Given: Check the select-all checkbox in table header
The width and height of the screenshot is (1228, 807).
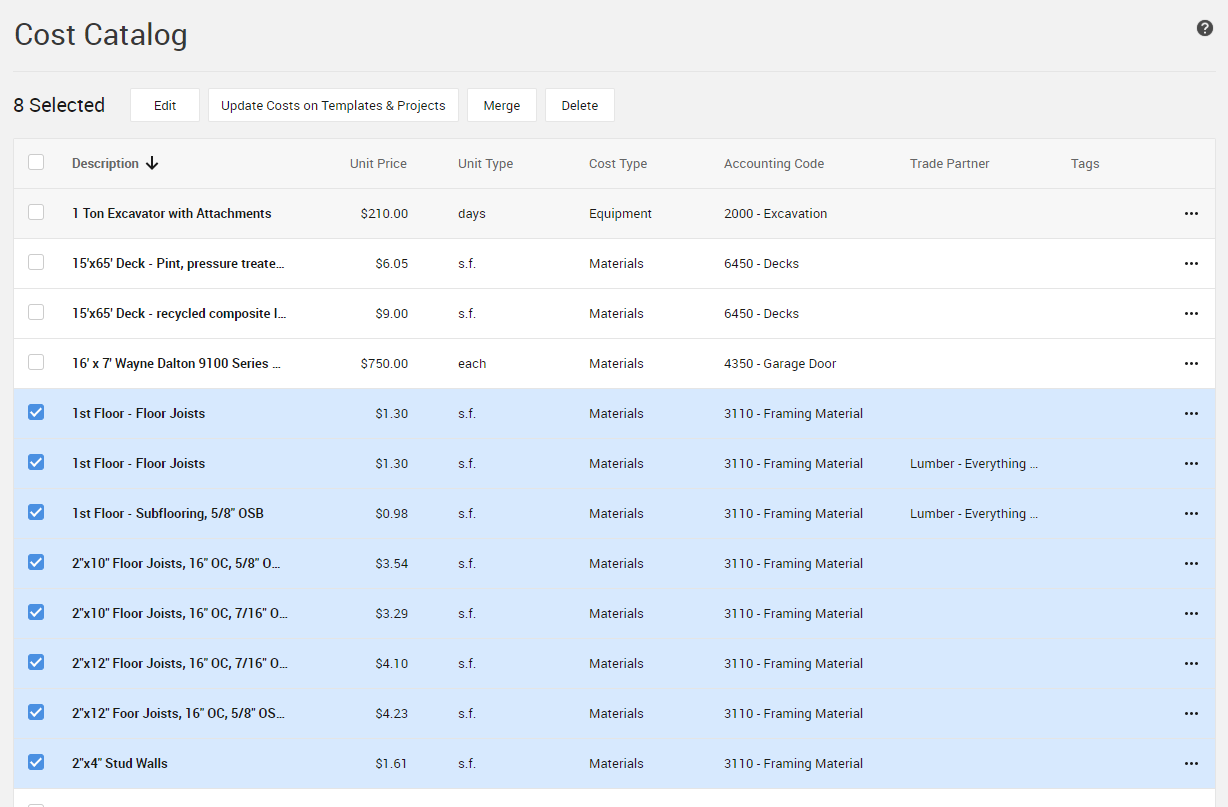Looking at the screenshot, I should coord(36,162).
